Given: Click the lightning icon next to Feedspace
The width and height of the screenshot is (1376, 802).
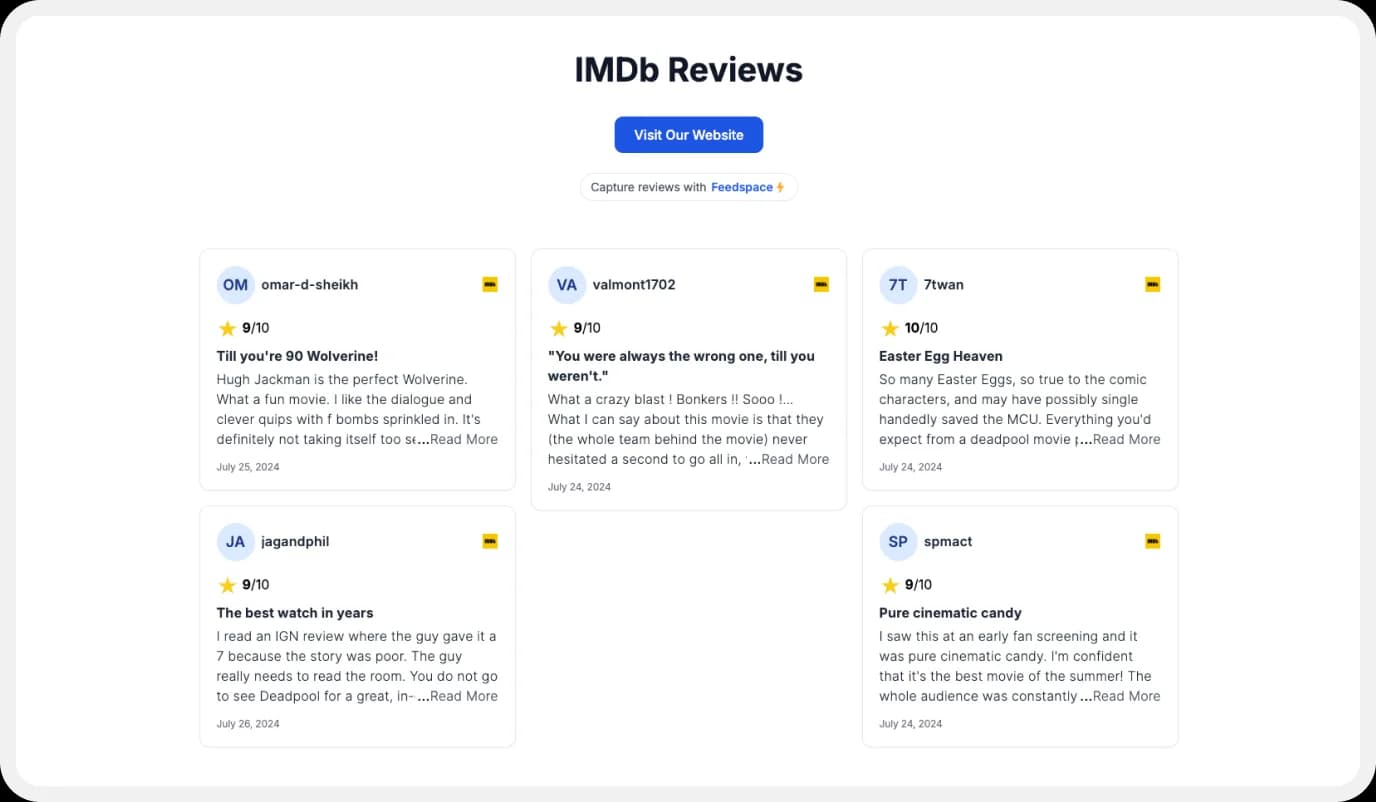Looking at the screenshot, I should coord(779,187).
